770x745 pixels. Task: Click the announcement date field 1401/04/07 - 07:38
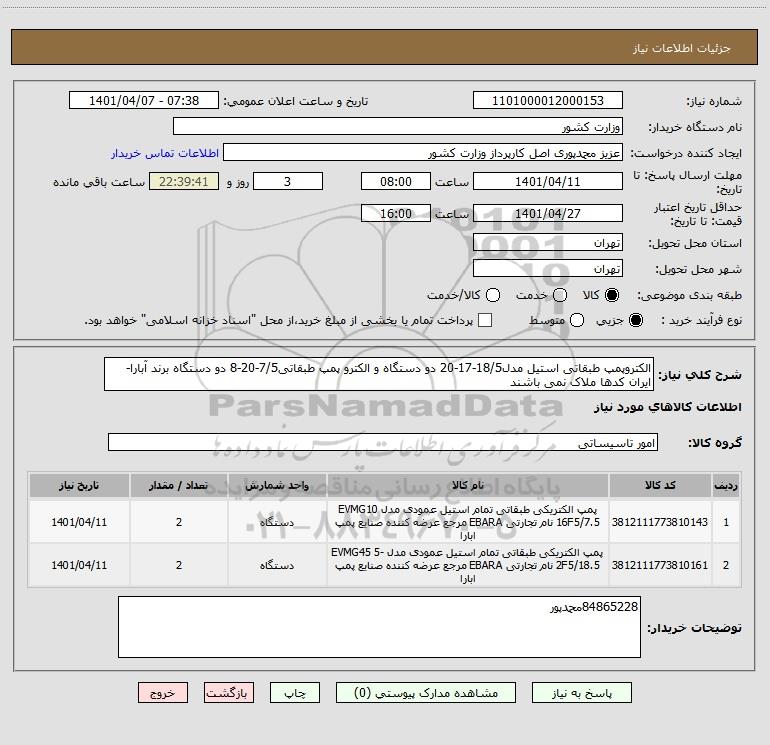[144, 101]
